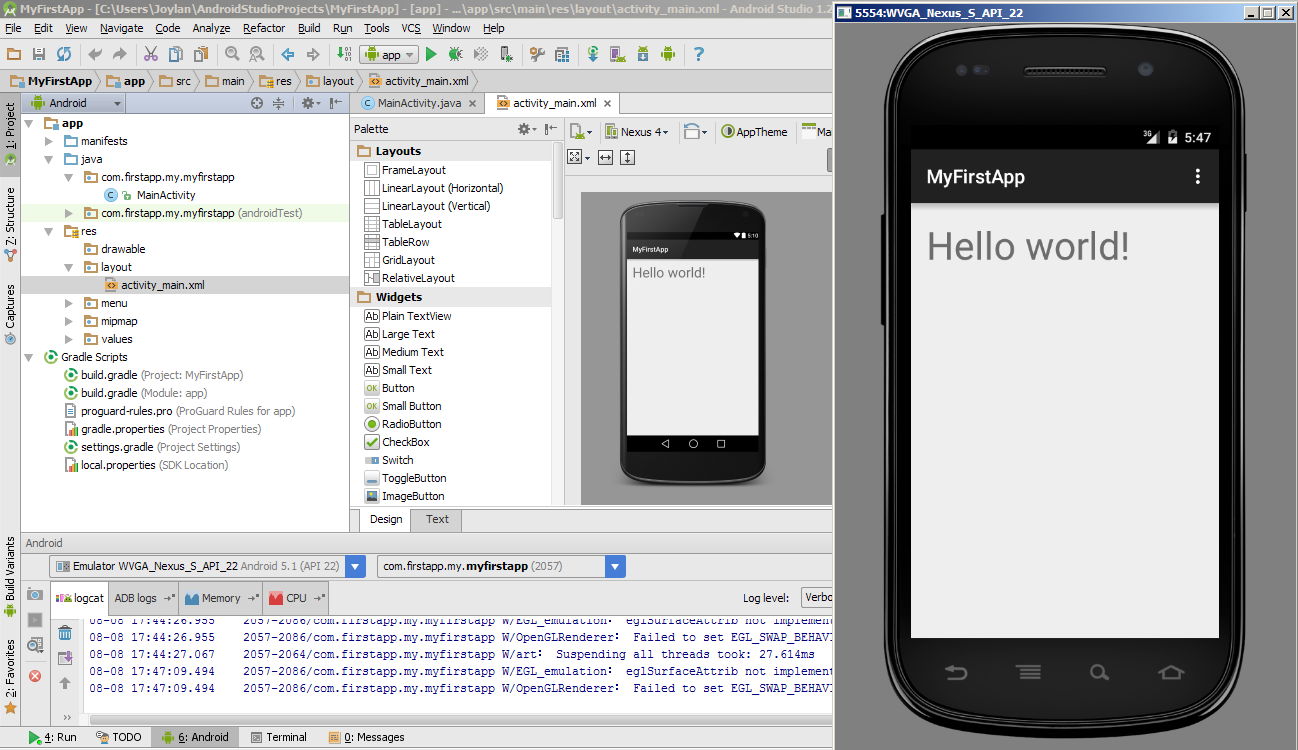Click the Find magnifier toolbar icon

tap(232, 54)
